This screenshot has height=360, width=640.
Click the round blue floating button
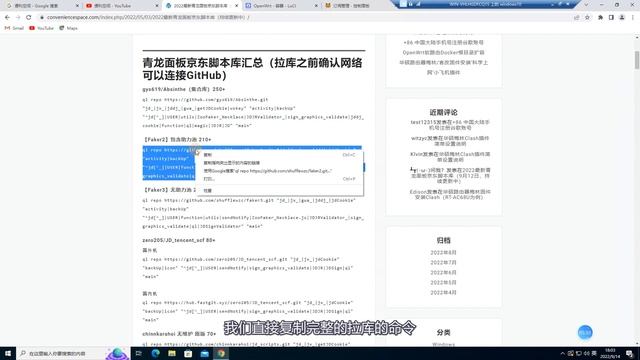585,332
